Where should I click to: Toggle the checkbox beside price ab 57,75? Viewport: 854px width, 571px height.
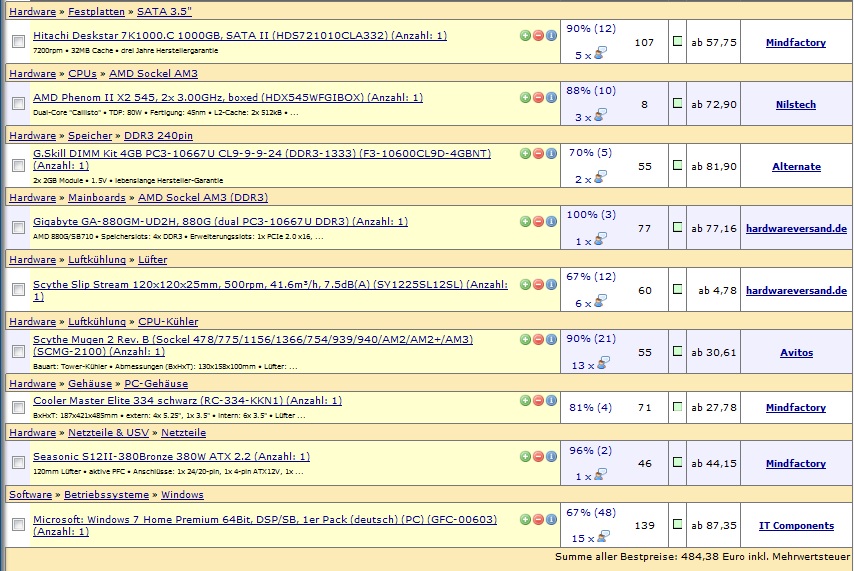678,41
